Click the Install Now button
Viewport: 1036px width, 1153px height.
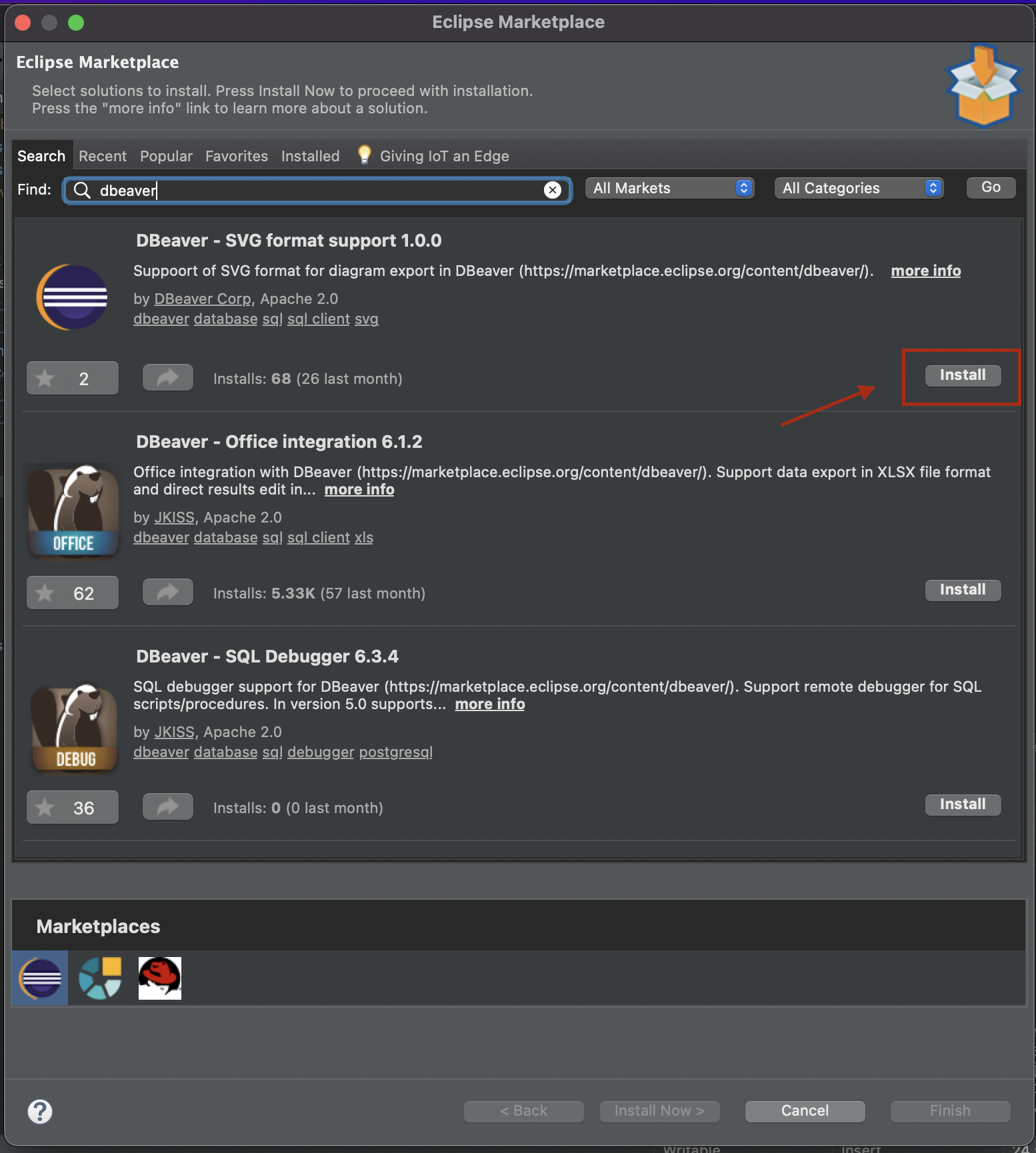659,1111
